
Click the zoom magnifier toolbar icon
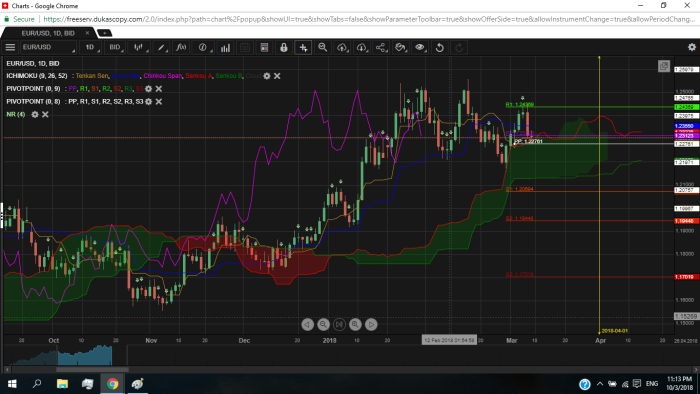[x=322, y=47]
